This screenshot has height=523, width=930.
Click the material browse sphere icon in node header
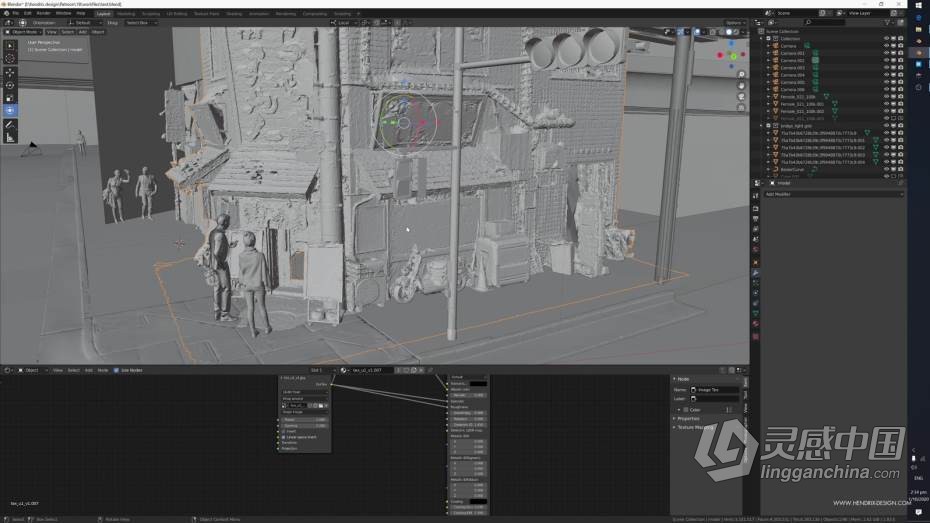tap(343, 370)
